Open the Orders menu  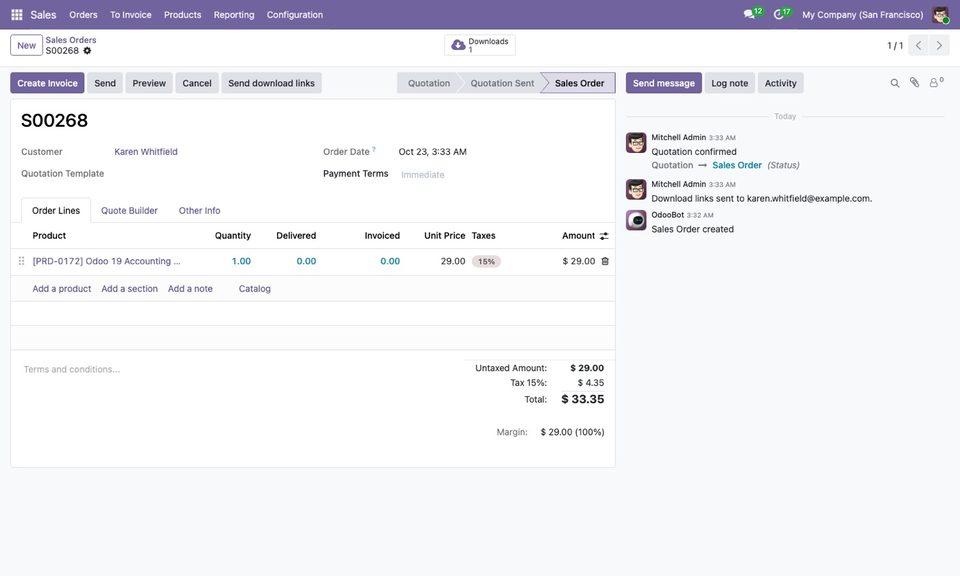pyautogui.click(x=83, y=15)
